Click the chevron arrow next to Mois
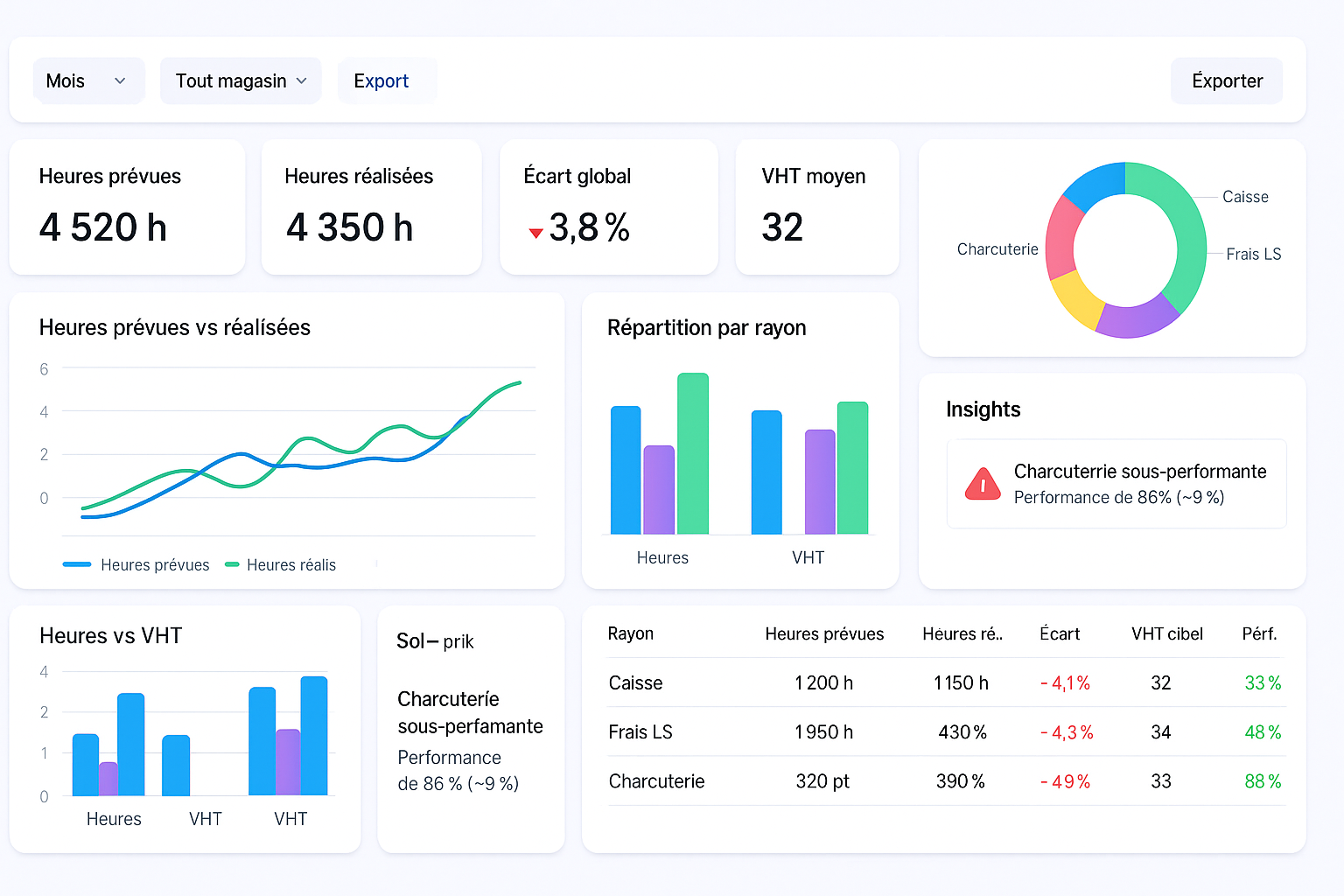This screenshot has width=1344, height=896. pyautogui.click(x=120, y=80)
